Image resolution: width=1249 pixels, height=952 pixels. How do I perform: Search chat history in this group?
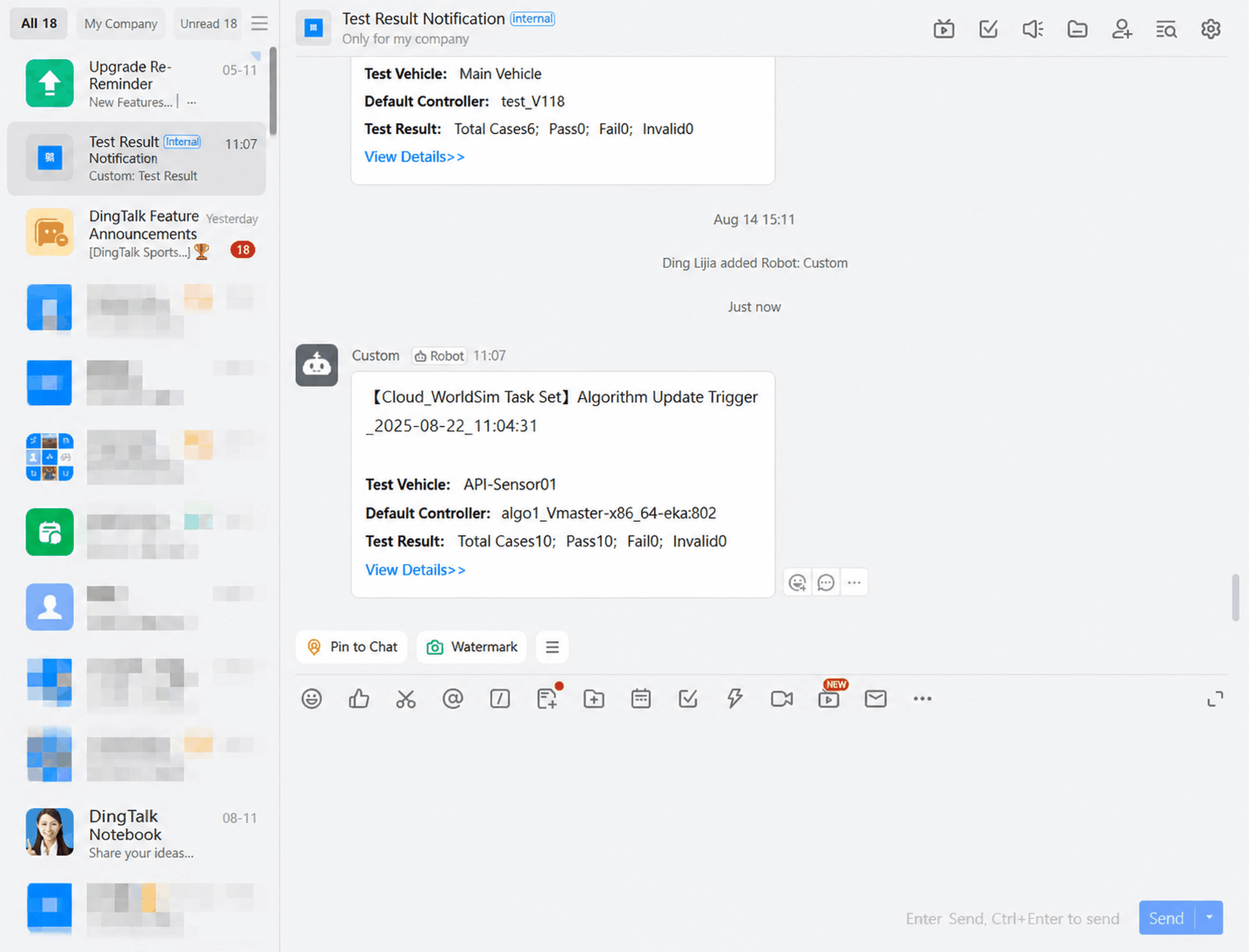1166,29
